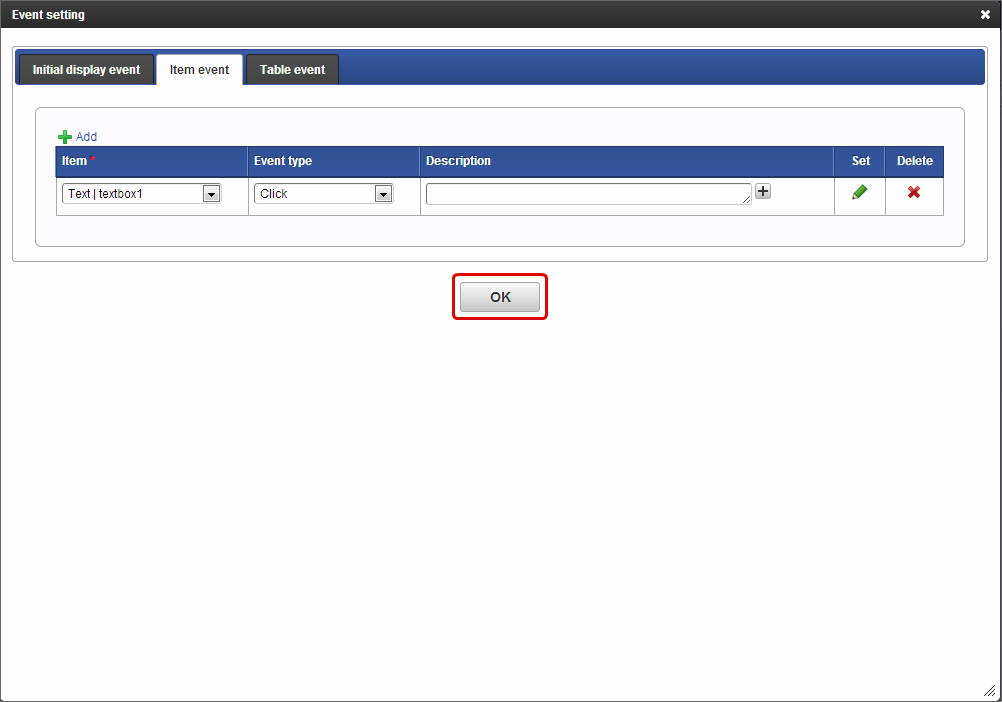Close the Event setting dialog

pos(985,14)
